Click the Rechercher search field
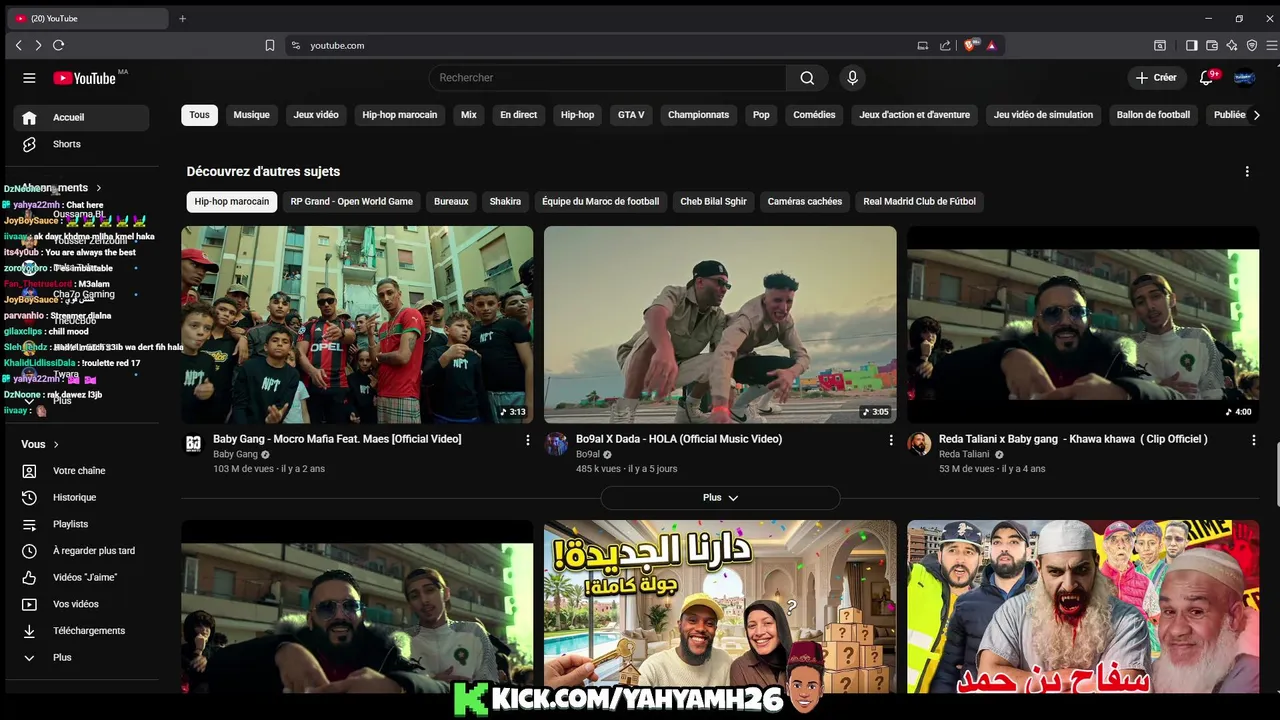 (x=607, y=78)
